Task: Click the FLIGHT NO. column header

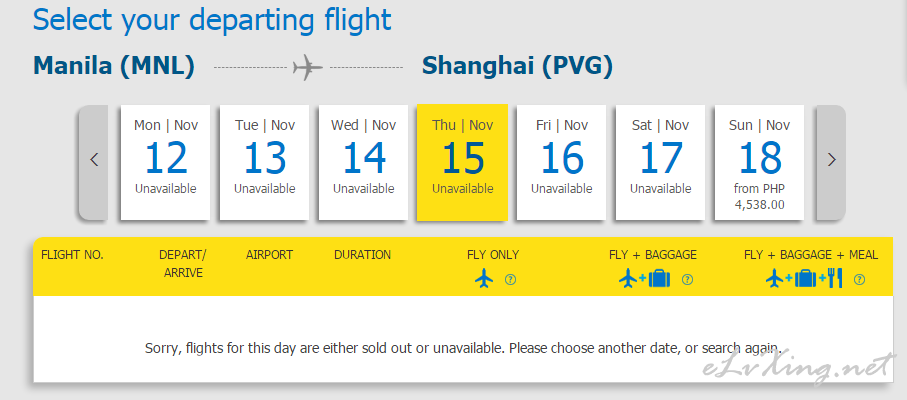Action: click(x=72, y=255)
